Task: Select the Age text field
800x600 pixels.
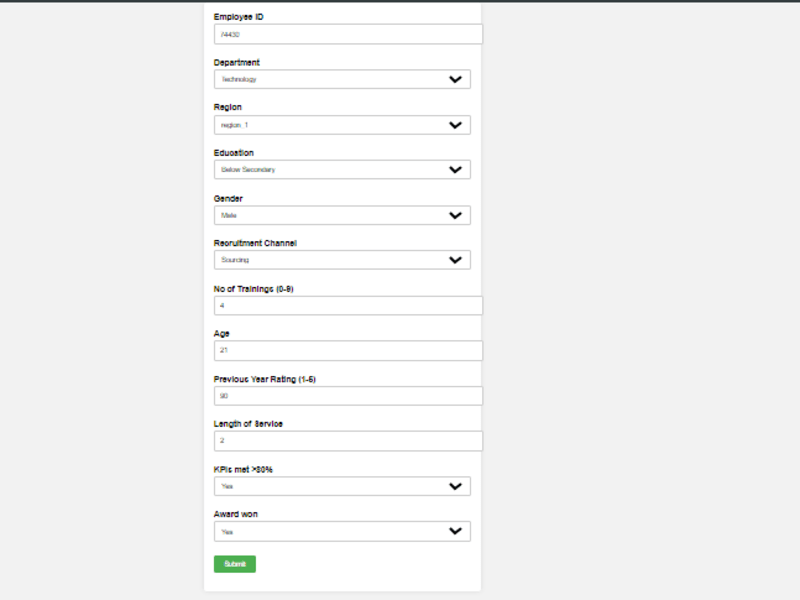Action: click(348, 351)
